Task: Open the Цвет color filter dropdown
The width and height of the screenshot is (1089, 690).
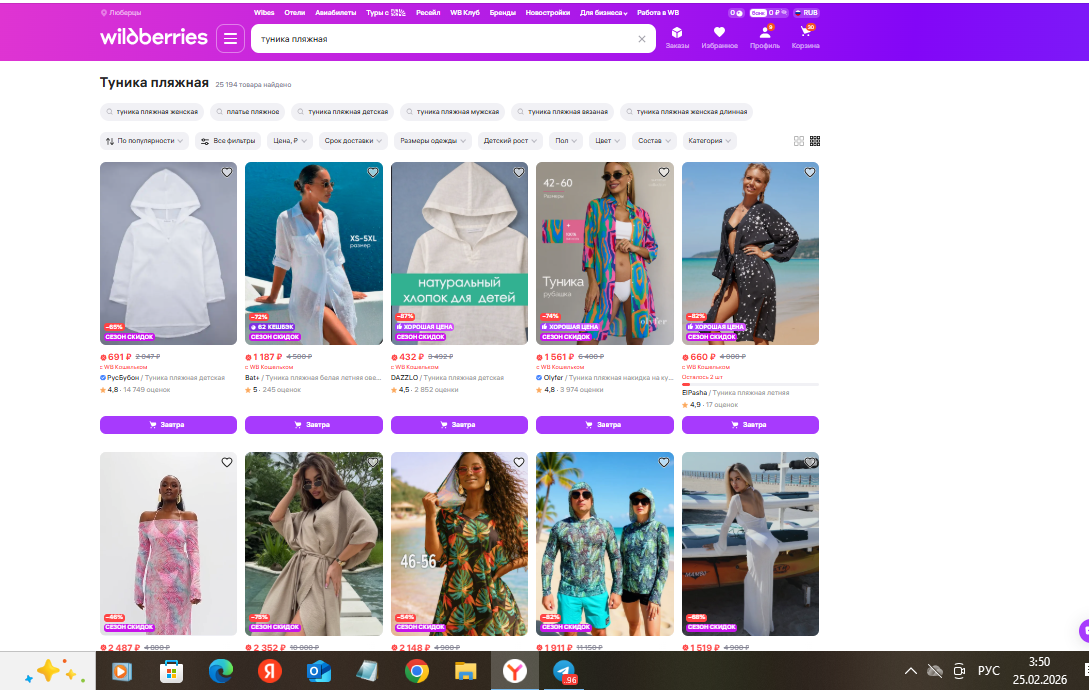Action: [606, 141]
